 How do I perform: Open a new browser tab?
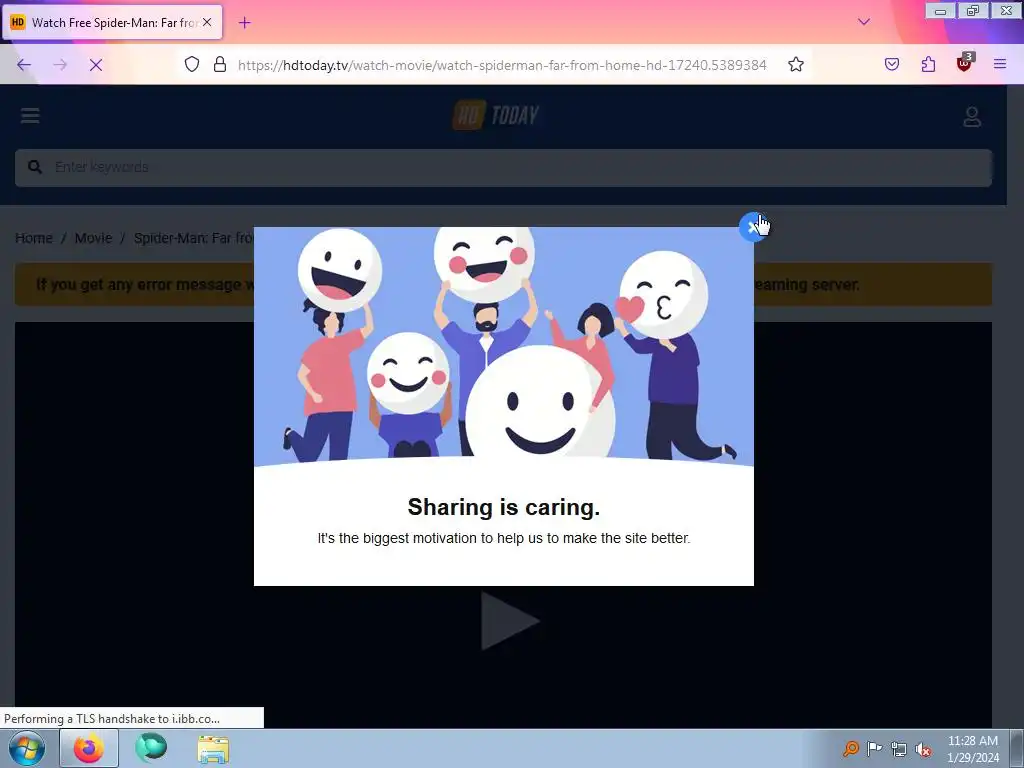pyautogui.click(x=244, y=23)
